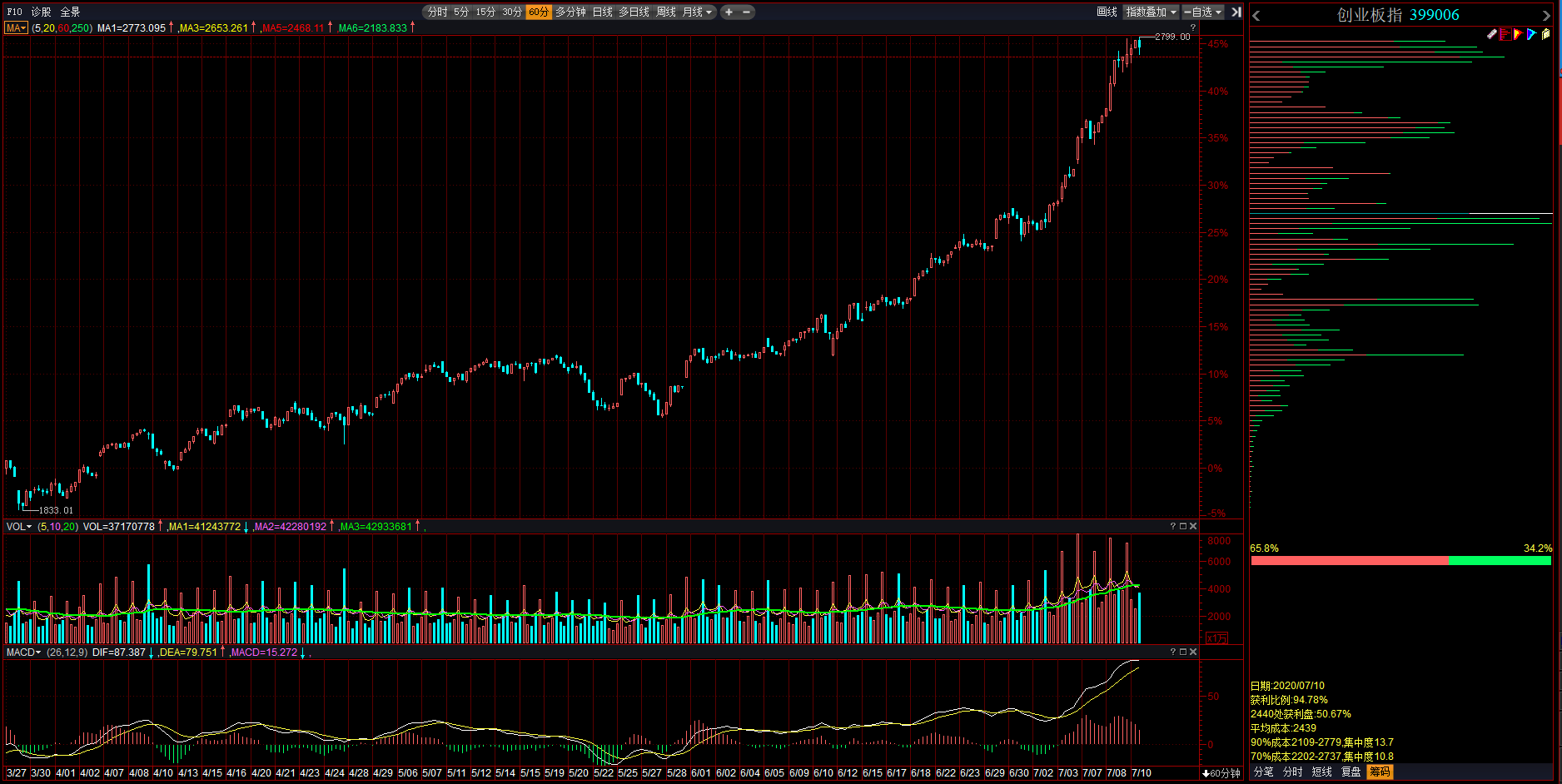1562x784 pixels.
Task: Switch to the 30分 period
Action: click(512, 12)
